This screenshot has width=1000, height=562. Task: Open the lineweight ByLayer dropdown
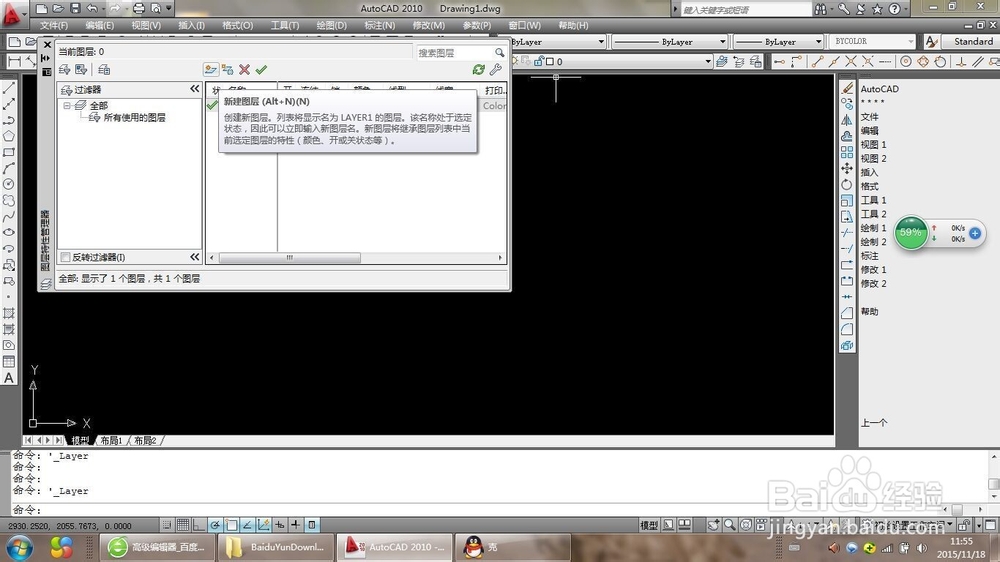point(779,41)
